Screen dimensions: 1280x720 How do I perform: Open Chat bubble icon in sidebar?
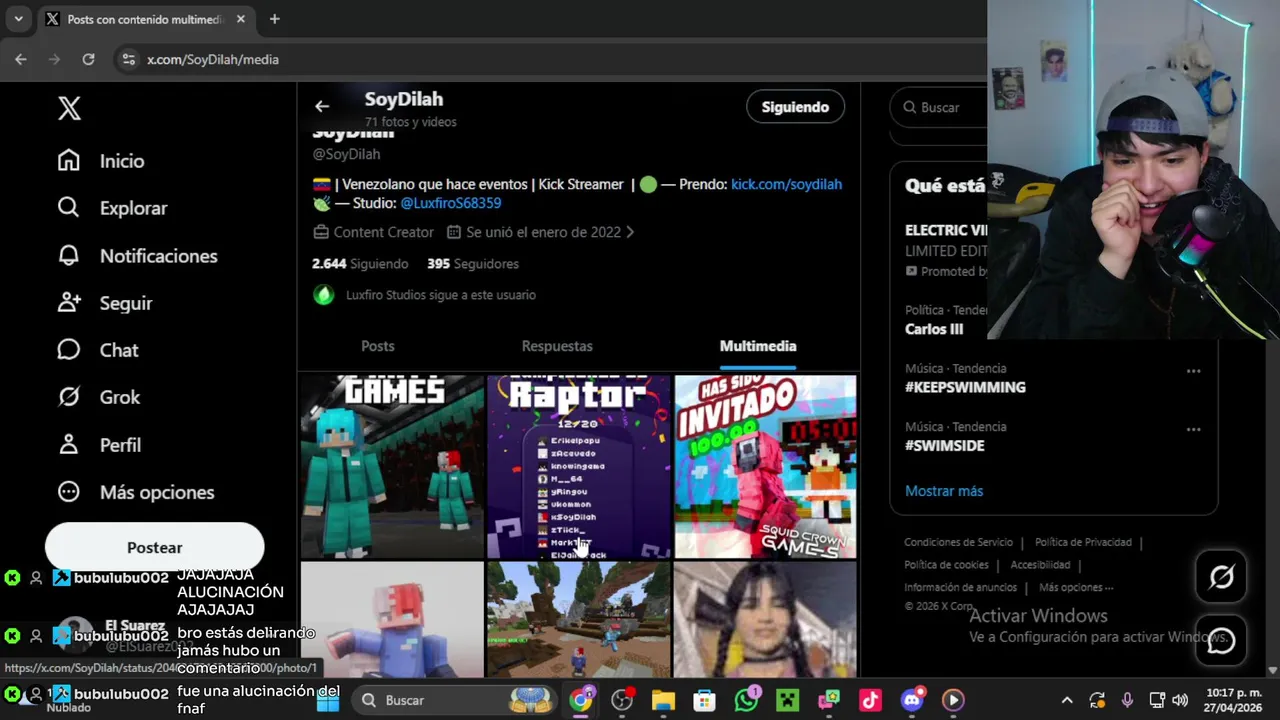click(x=68, y=349)
